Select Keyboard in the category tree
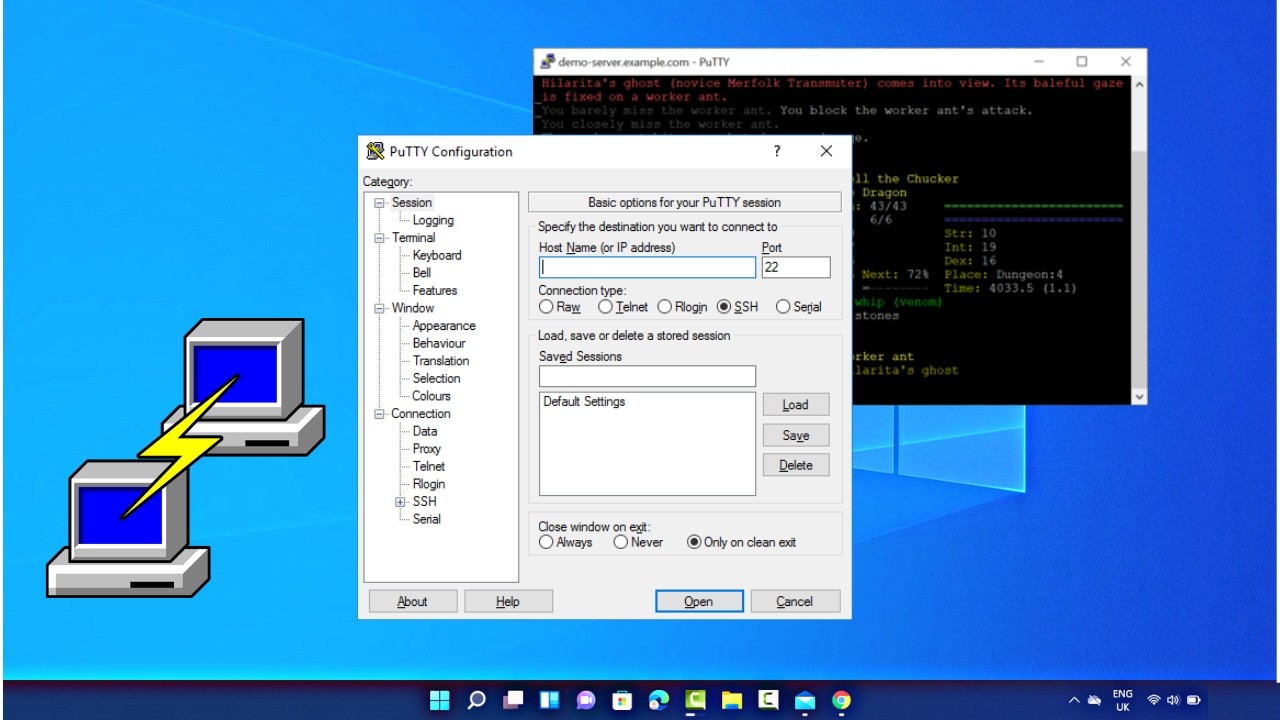Screen dimensions: 1280x720 (437, 255)
